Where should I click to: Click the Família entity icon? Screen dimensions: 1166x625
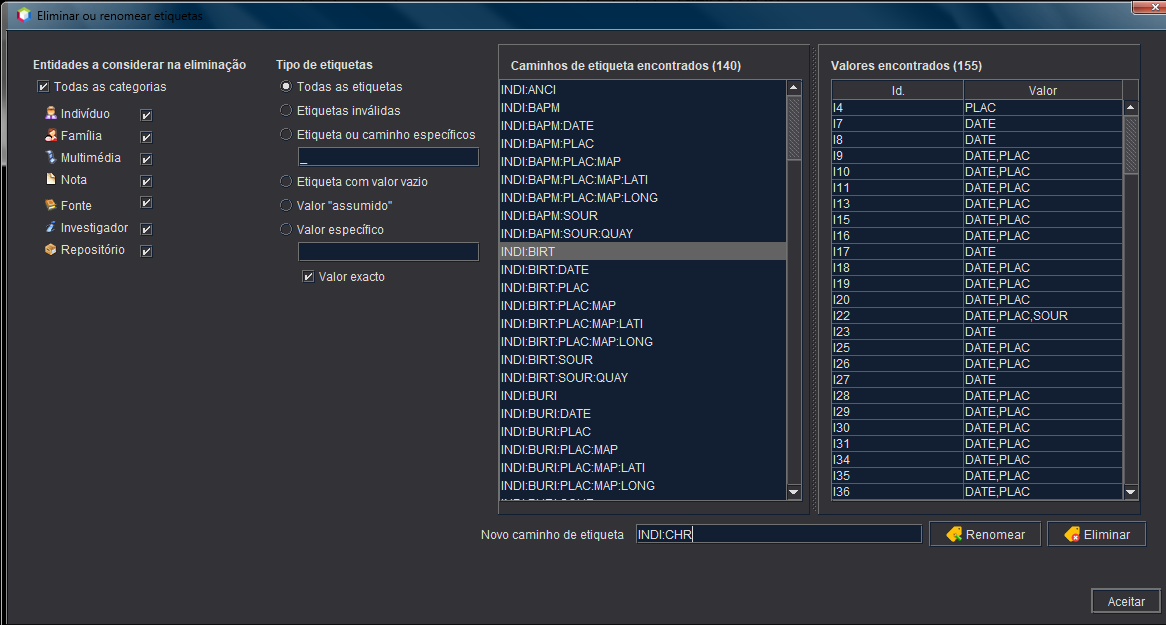51,136
